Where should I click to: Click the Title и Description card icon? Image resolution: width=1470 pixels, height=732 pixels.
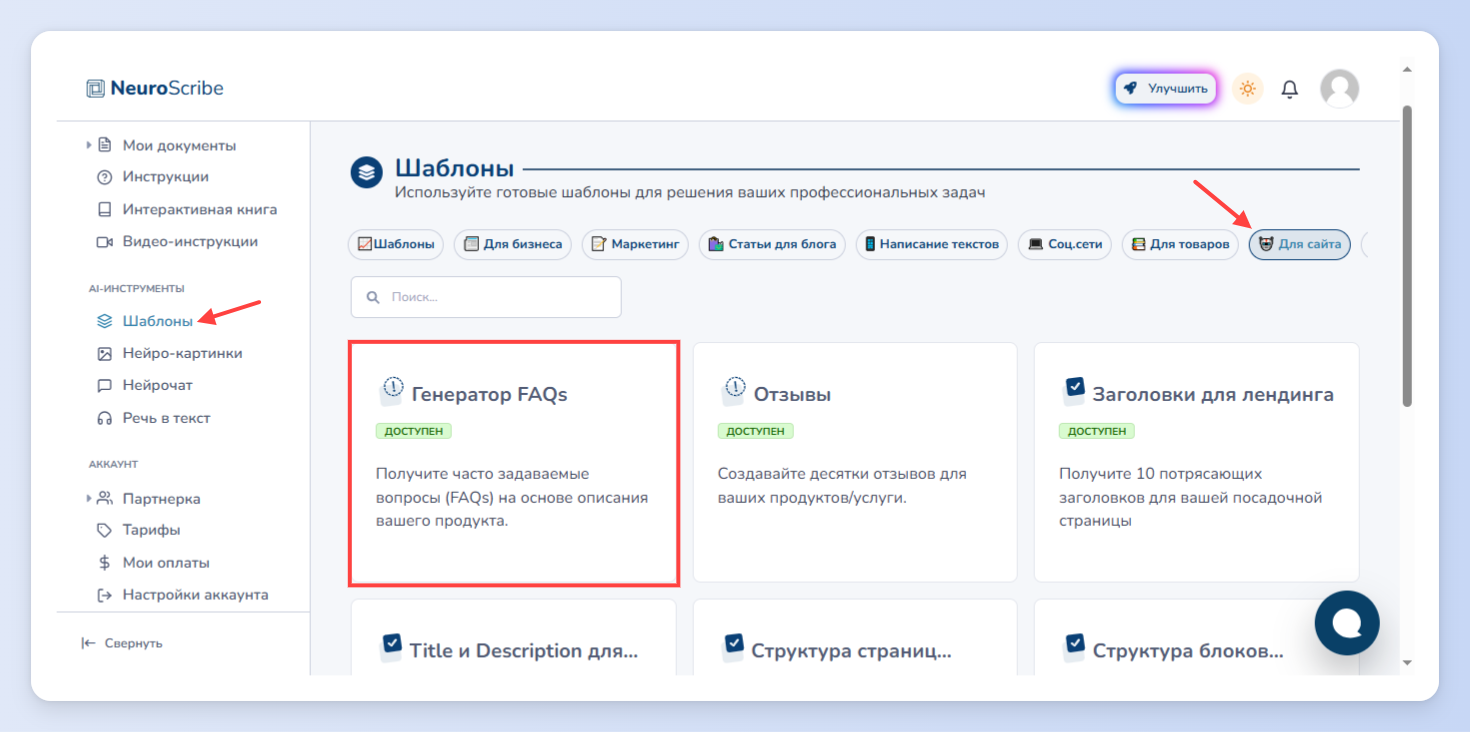[392, 647]
